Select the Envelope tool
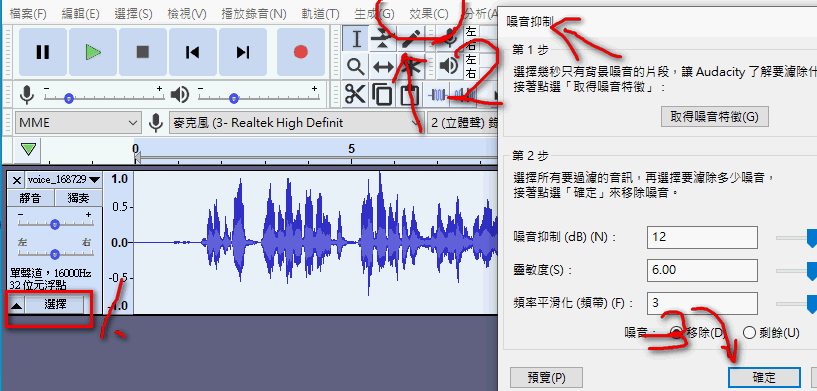Viewport: 817px width, 391px height. (x=383, y=39)
